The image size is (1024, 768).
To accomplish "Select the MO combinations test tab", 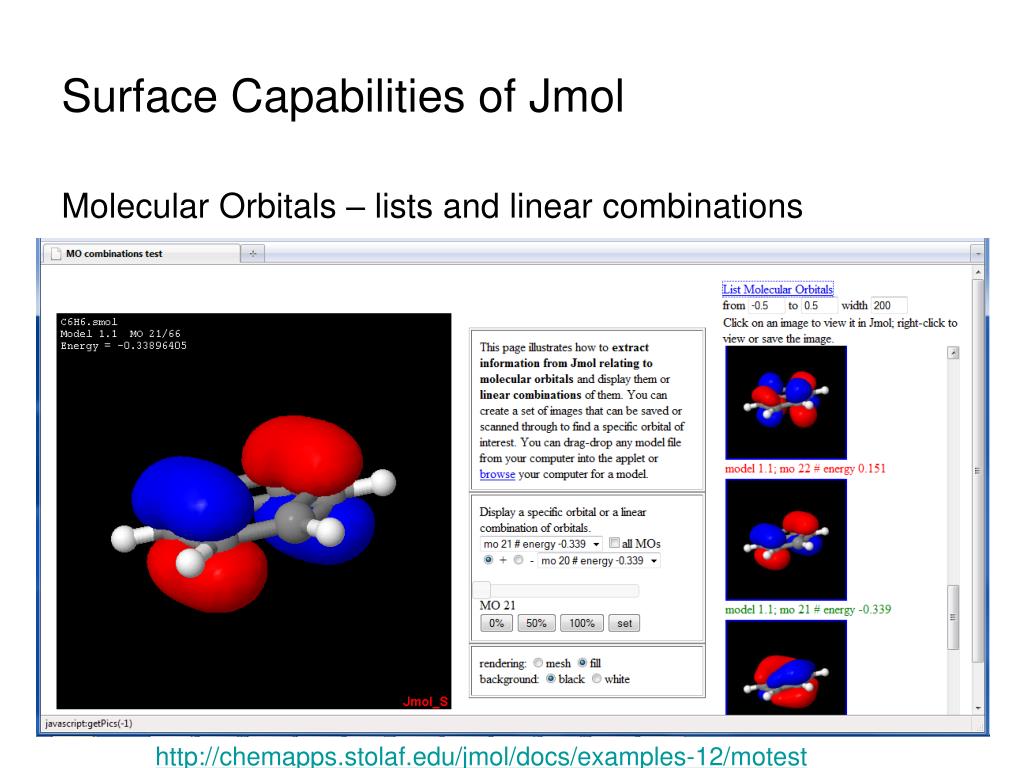I will pos(142,253).
